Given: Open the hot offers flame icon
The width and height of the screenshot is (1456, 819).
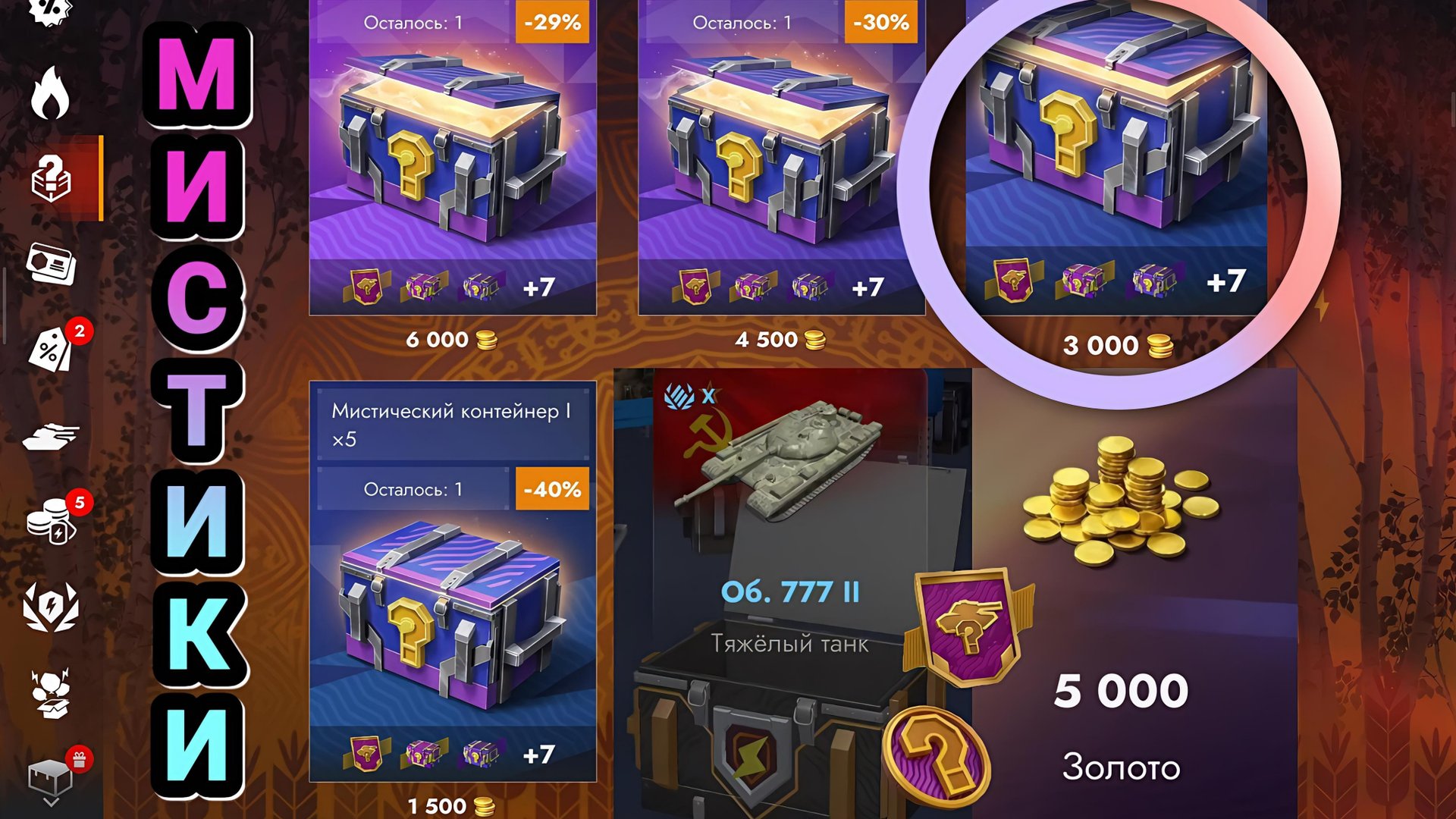Looking at the screenshot, I should (x=50, y=93).
